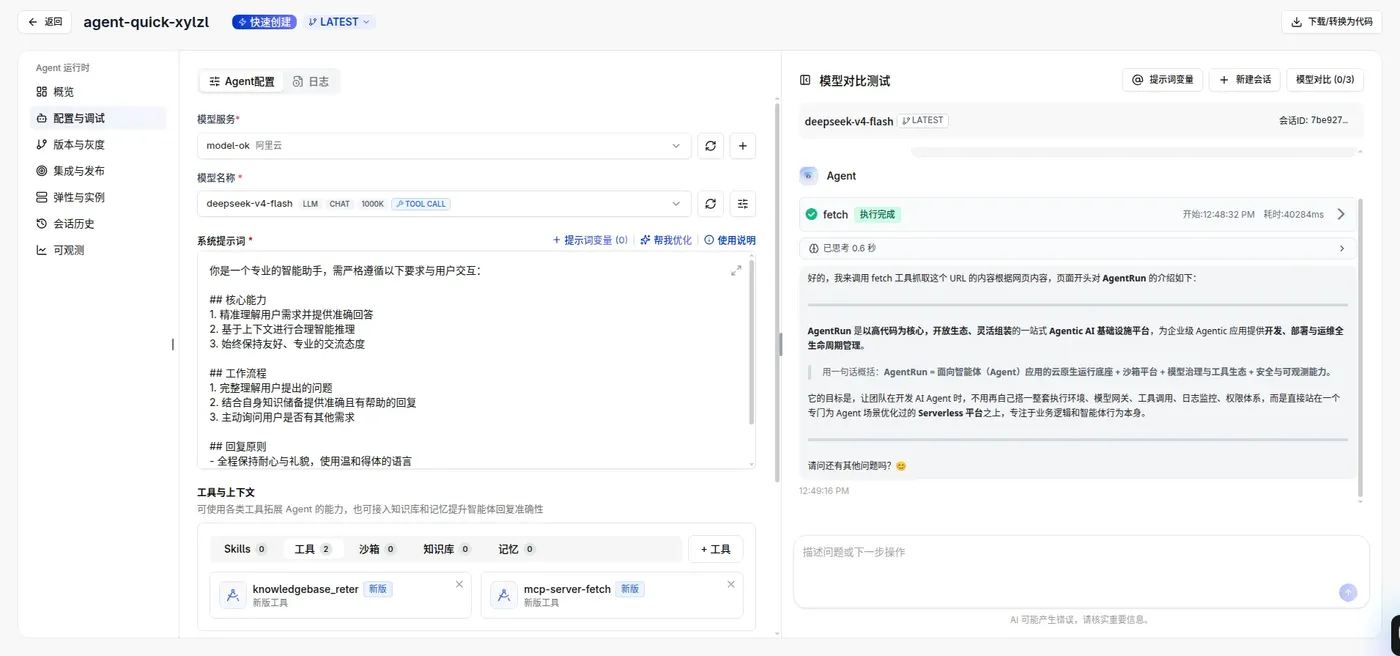Click the 新版 tag on mcp-server-fetch
Screen dimensions: 1400x656
click(630, 589)
